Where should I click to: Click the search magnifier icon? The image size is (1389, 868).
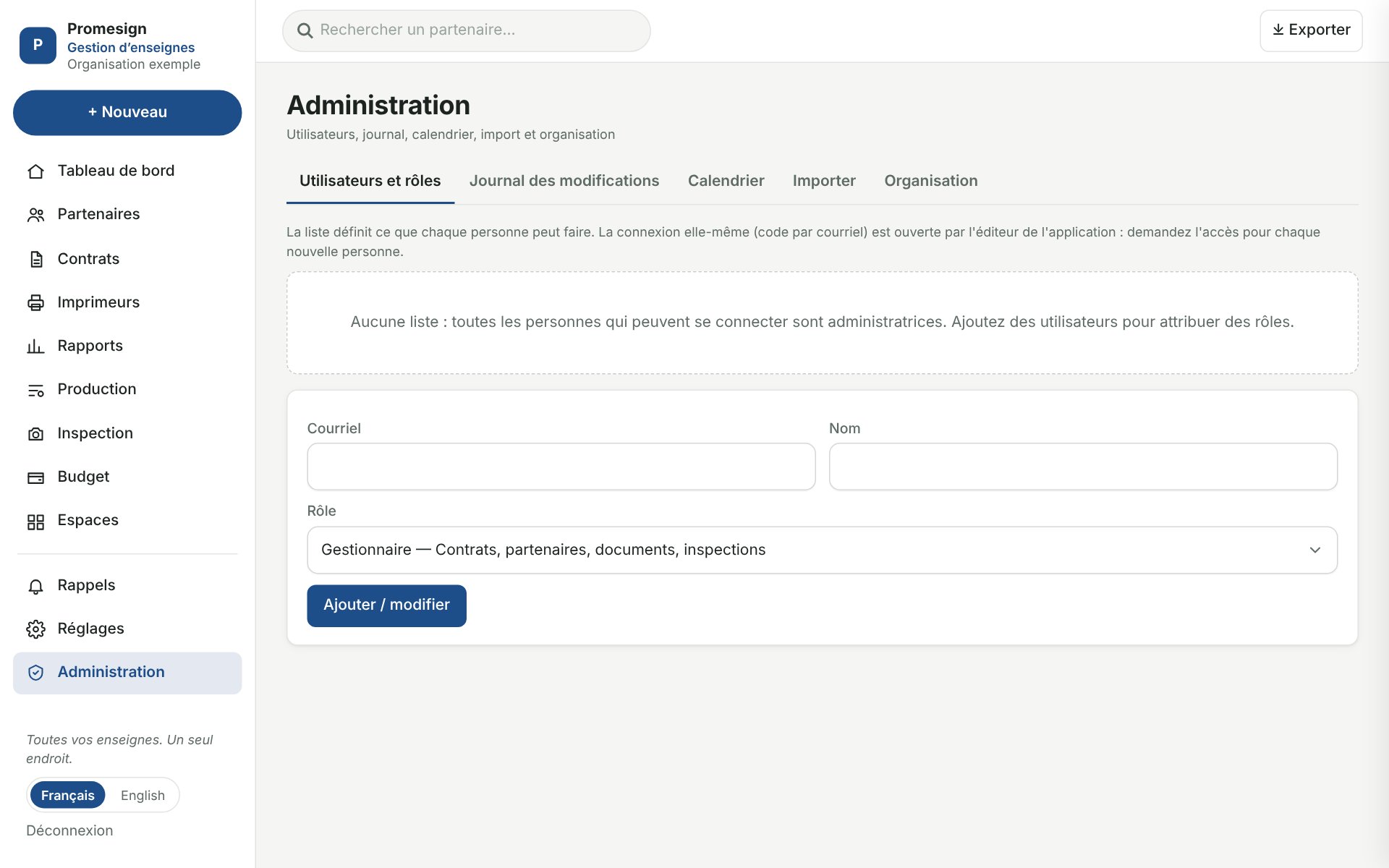(305, 30)
